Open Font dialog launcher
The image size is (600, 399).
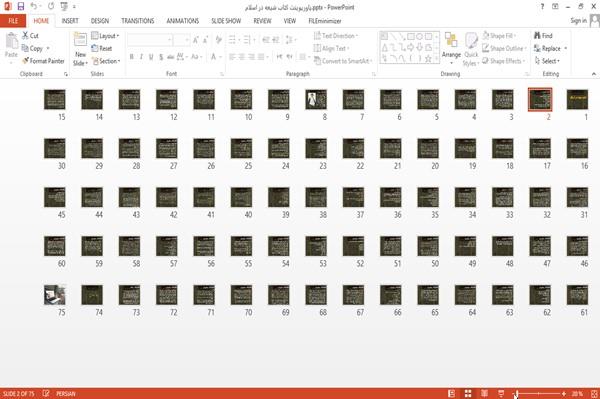pos(222,74)
